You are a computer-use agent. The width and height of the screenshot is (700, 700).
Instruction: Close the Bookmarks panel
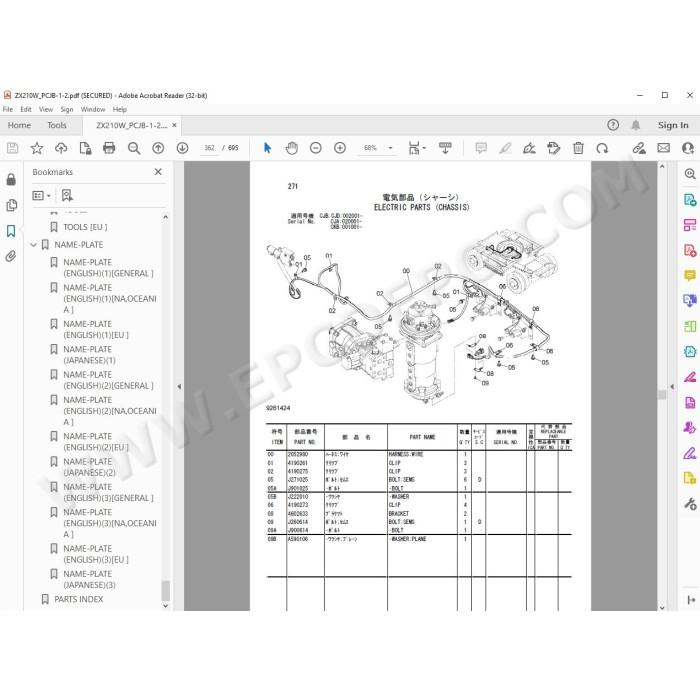click(x=158, y=172)
